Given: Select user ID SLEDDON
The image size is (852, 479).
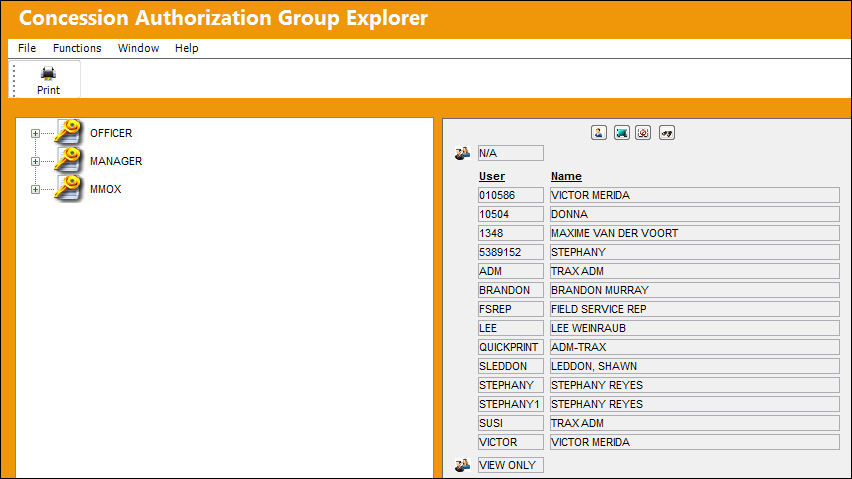Looking at the screenshot, I should tap(511, 366).
